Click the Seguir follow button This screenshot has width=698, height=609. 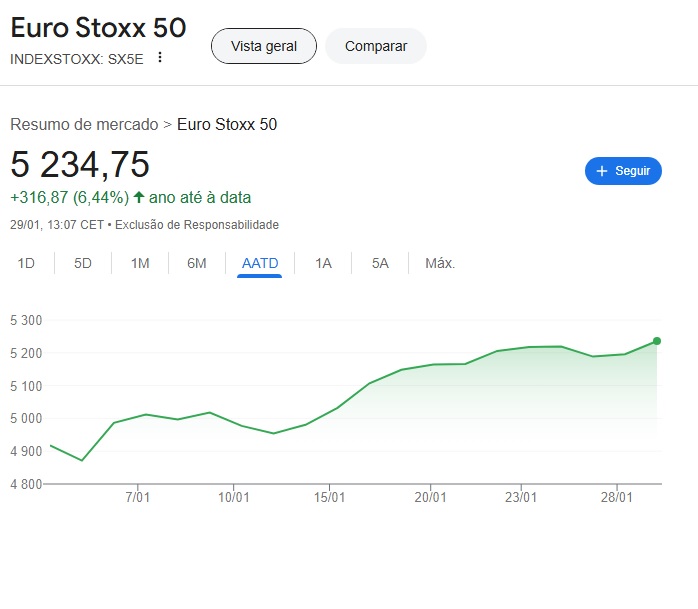623,171
